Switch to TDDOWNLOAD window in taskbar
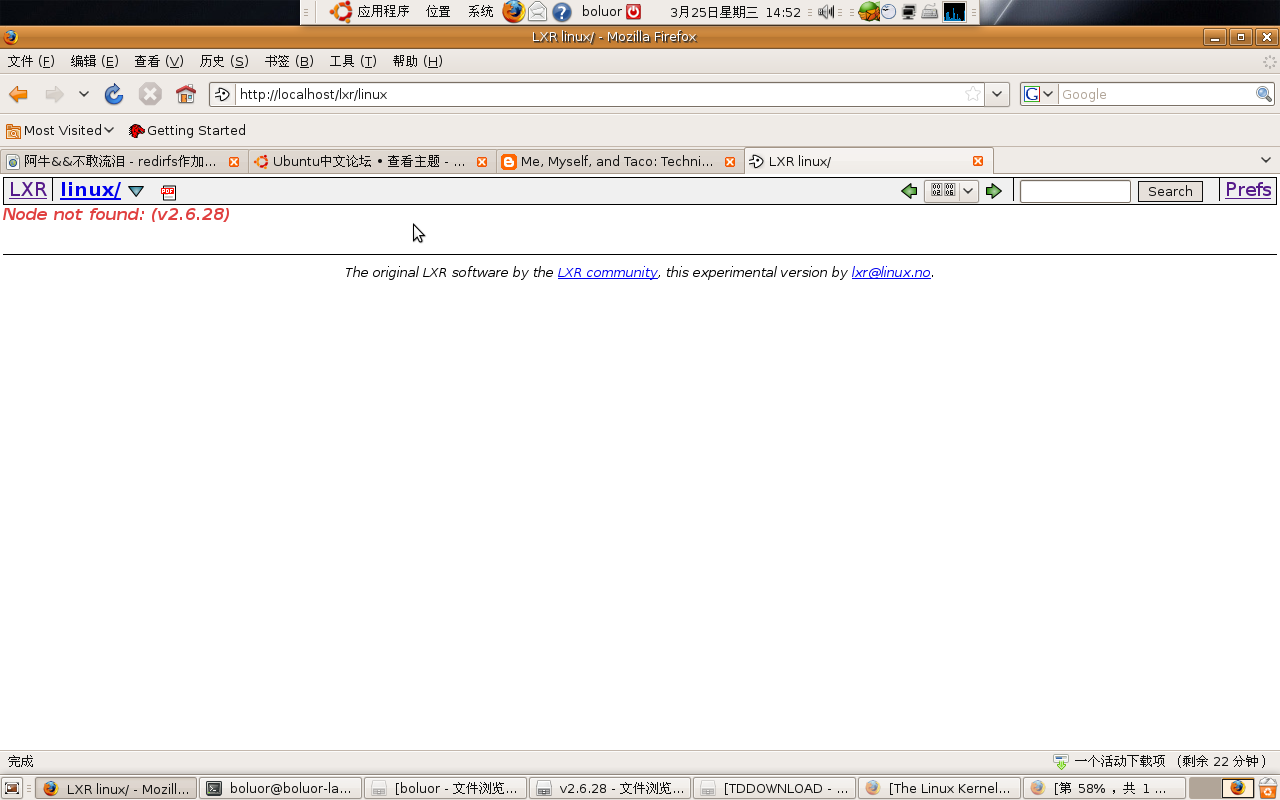 (x=775, y=788)
